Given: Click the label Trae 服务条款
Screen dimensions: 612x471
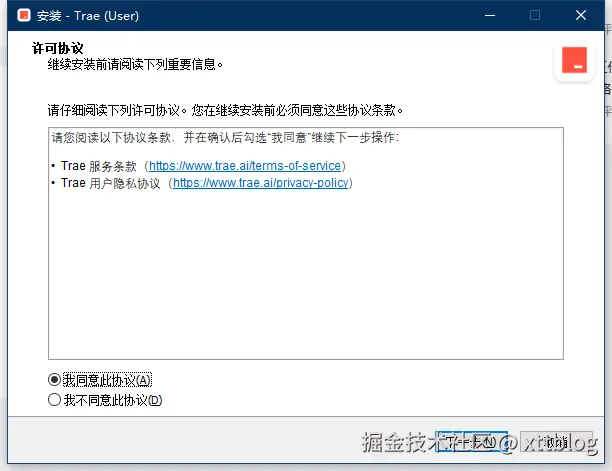Looking at the screenshot, I should [x=99, y=166].
